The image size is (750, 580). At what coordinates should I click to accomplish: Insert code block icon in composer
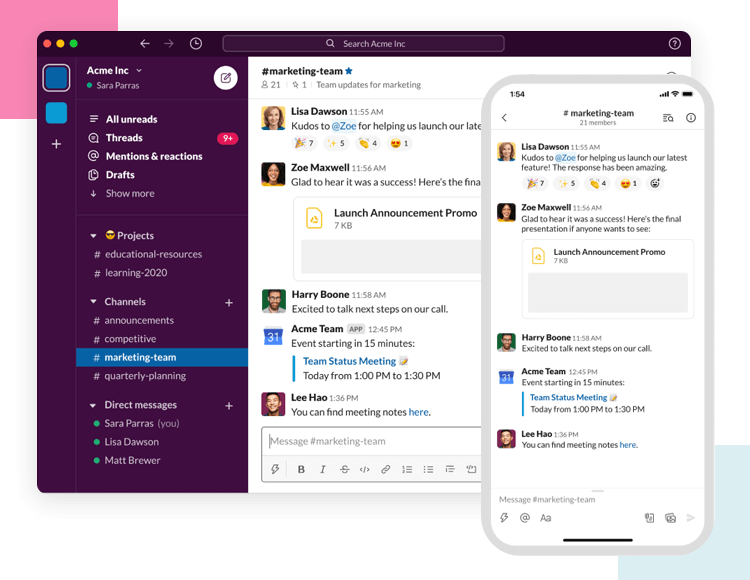pyautogui.click(x=471, y=469)
